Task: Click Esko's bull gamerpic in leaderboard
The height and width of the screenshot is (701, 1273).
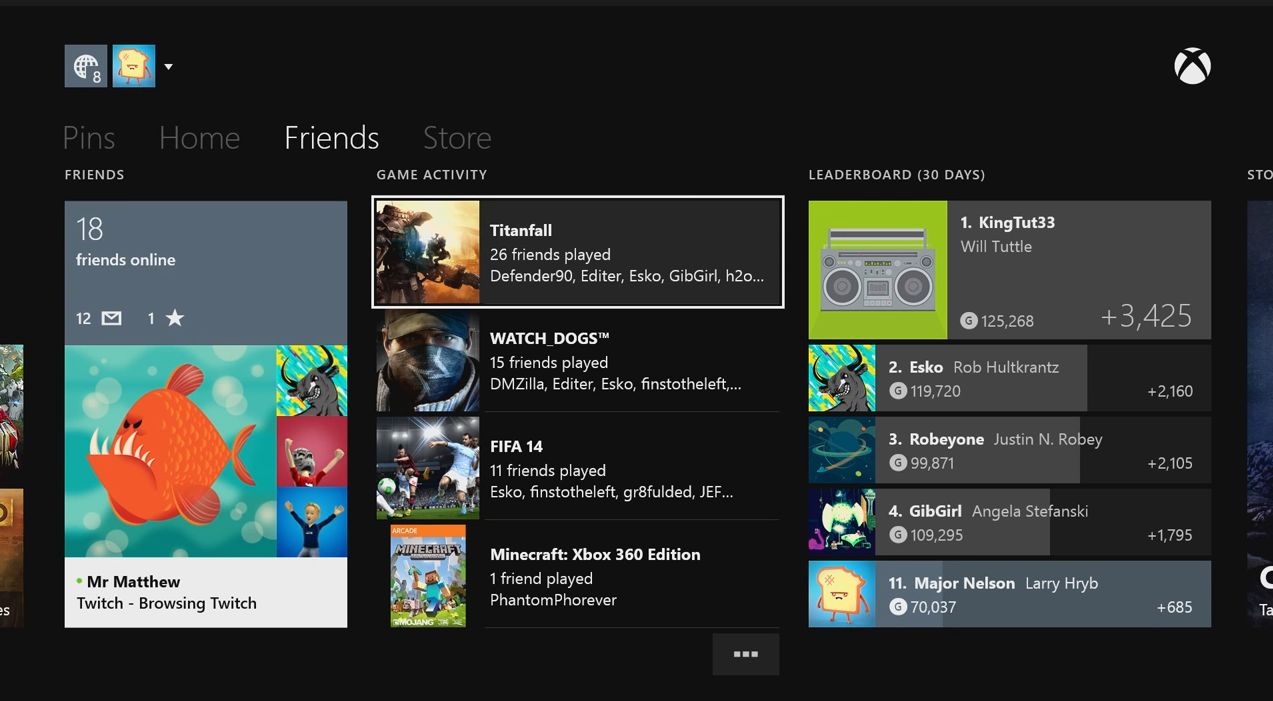Action: coord(842,378)
